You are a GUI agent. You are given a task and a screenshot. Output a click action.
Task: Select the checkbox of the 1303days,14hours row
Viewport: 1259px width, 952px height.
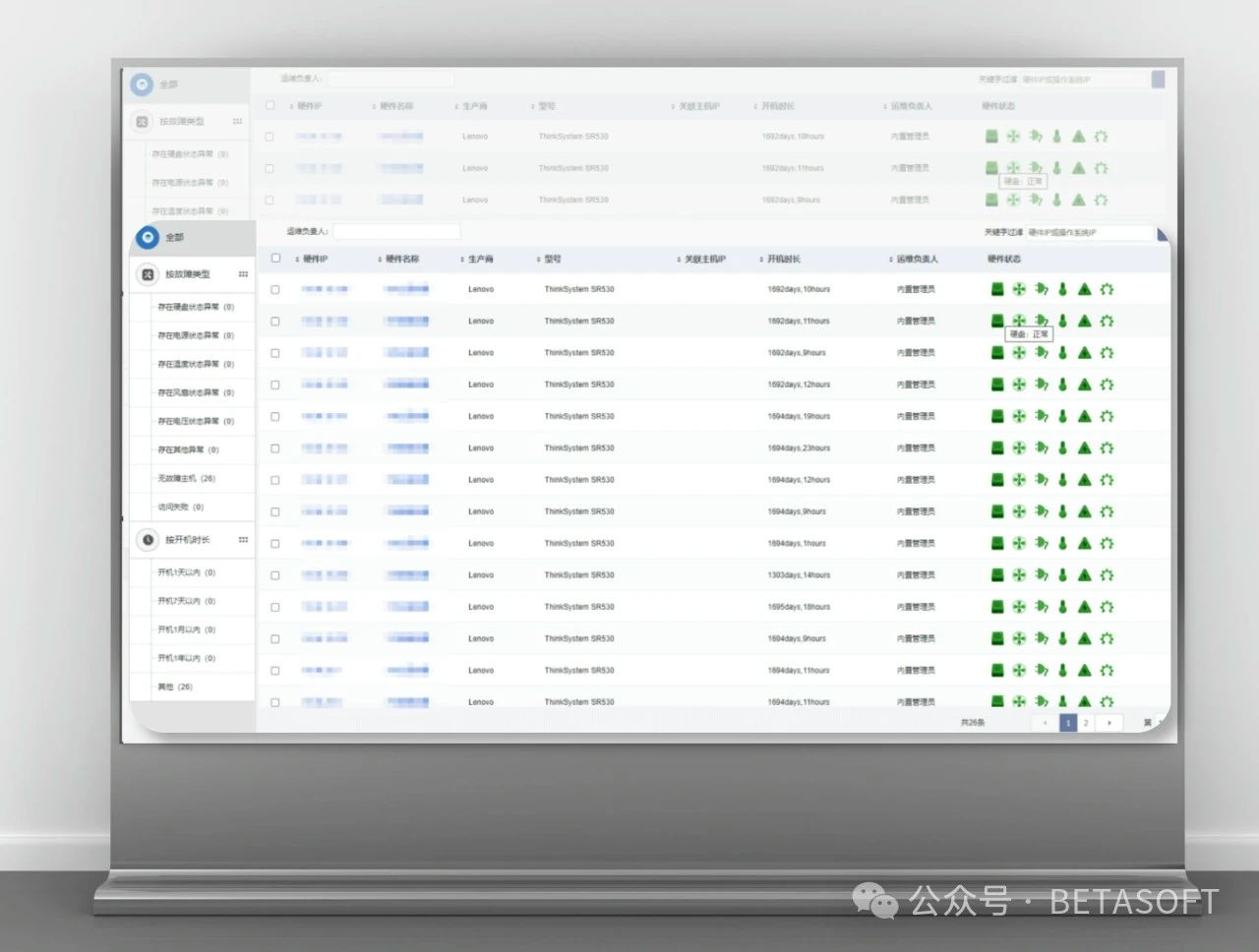click(x=275, y=575)
